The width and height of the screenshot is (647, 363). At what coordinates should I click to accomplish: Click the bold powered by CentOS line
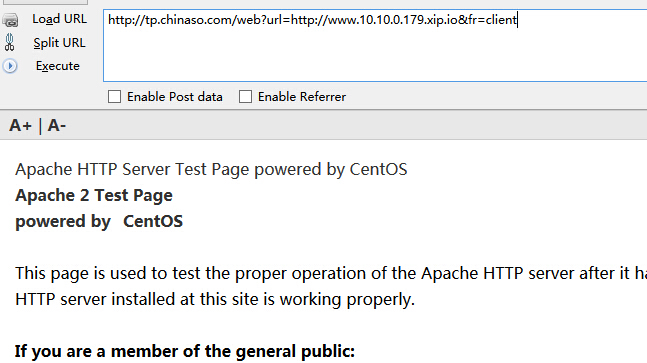click(99, 222)
